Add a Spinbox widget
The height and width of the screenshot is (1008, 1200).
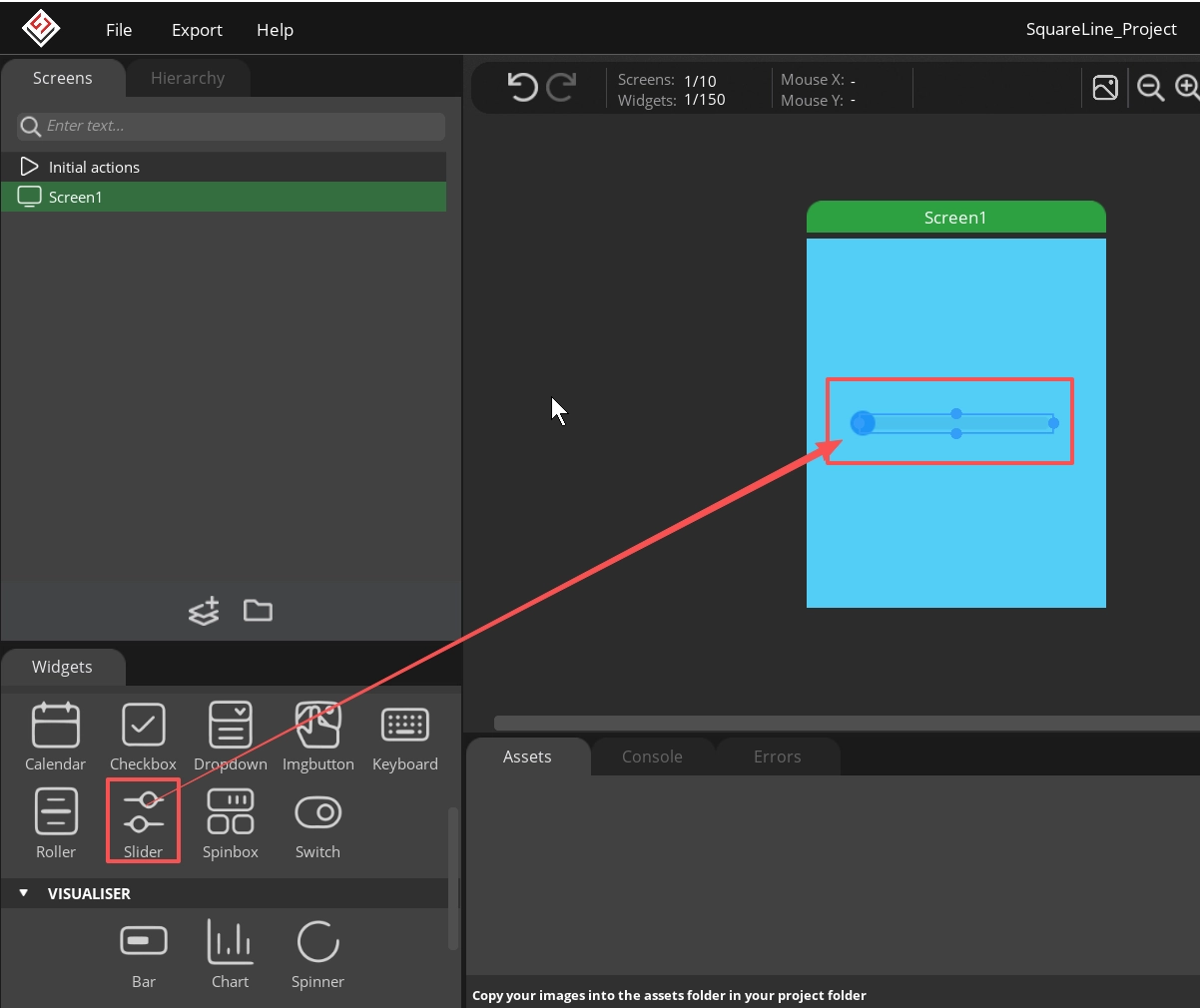point(231,823)
